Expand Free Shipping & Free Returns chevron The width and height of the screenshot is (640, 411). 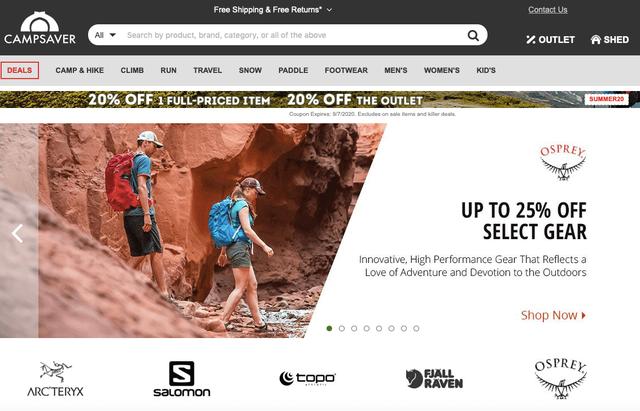click(329, 10)
